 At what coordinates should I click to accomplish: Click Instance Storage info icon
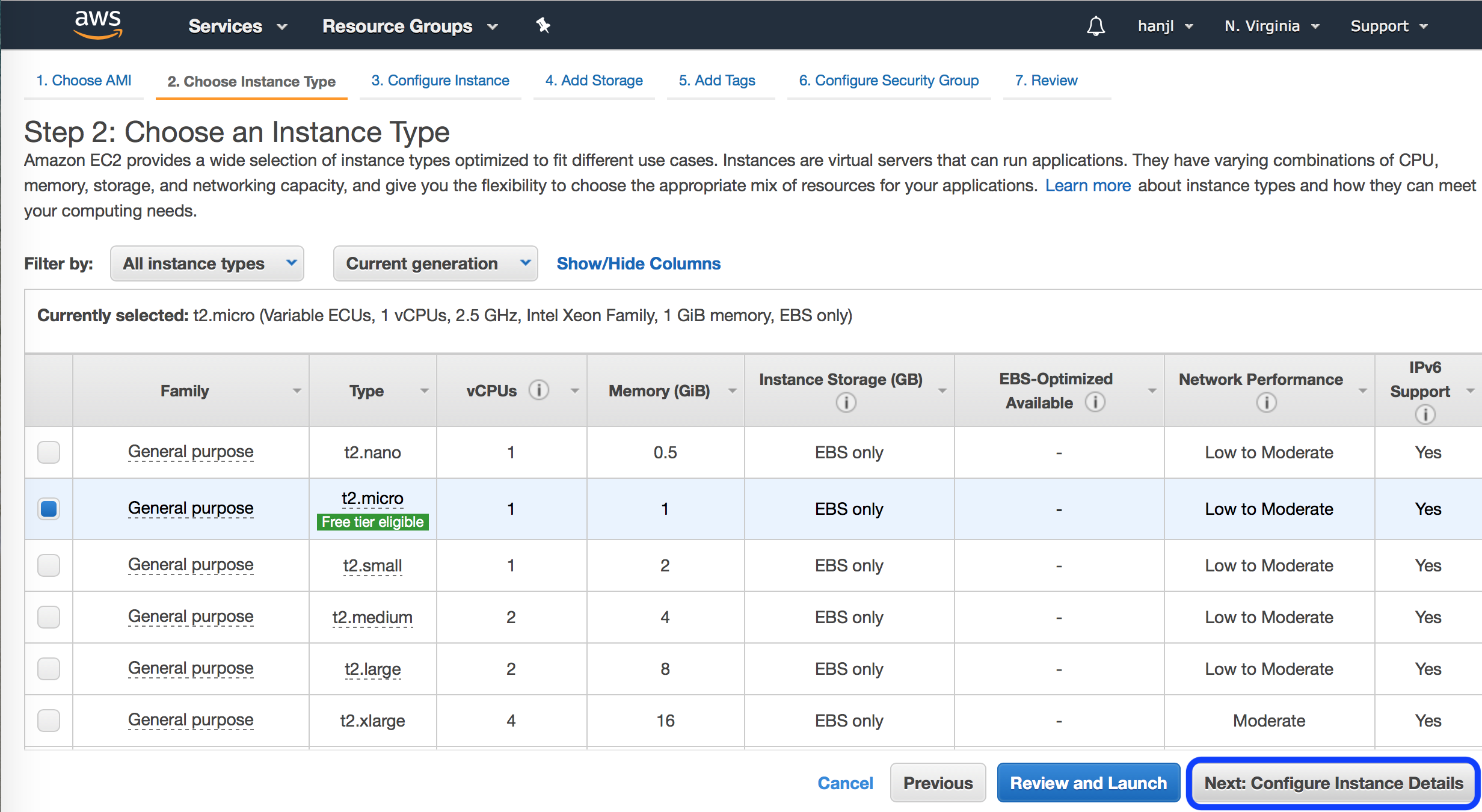[846, 402]
